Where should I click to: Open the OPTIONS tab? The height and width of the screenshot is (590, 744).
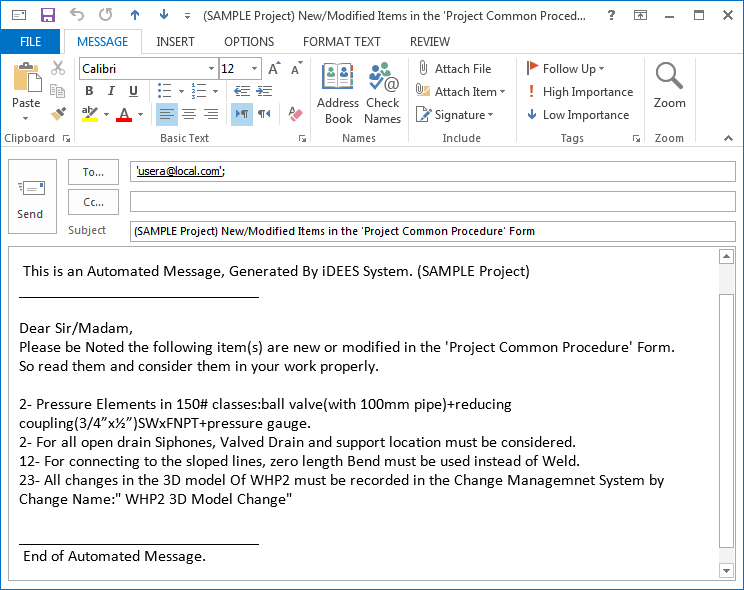click(249, 42)
